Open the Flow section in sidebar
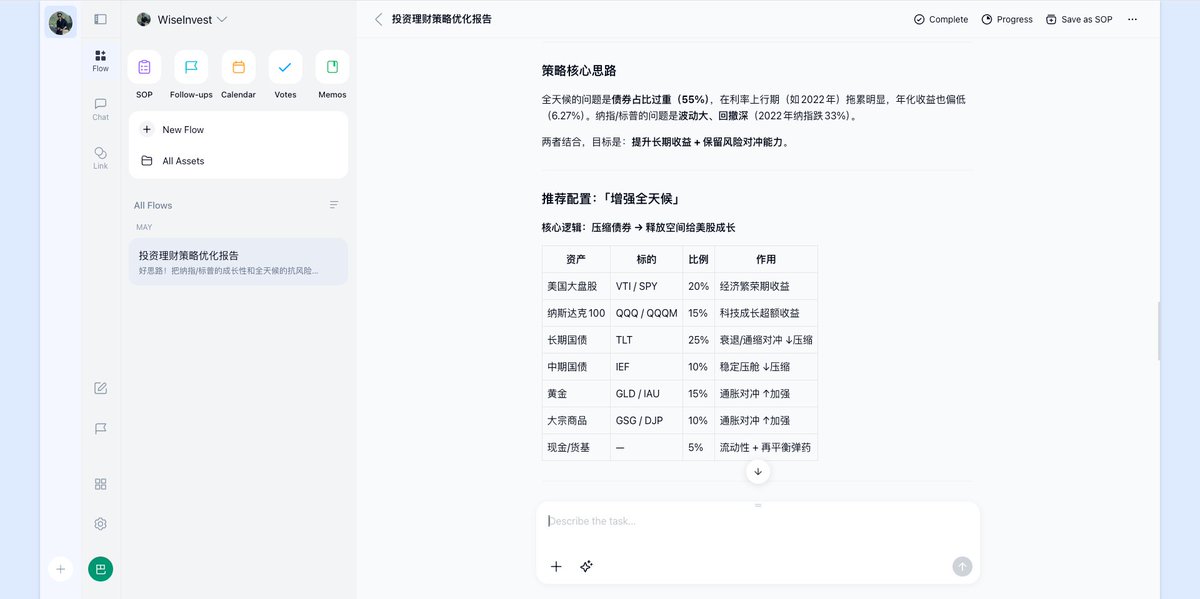1200x599 pixels. (x=100, y=61)
